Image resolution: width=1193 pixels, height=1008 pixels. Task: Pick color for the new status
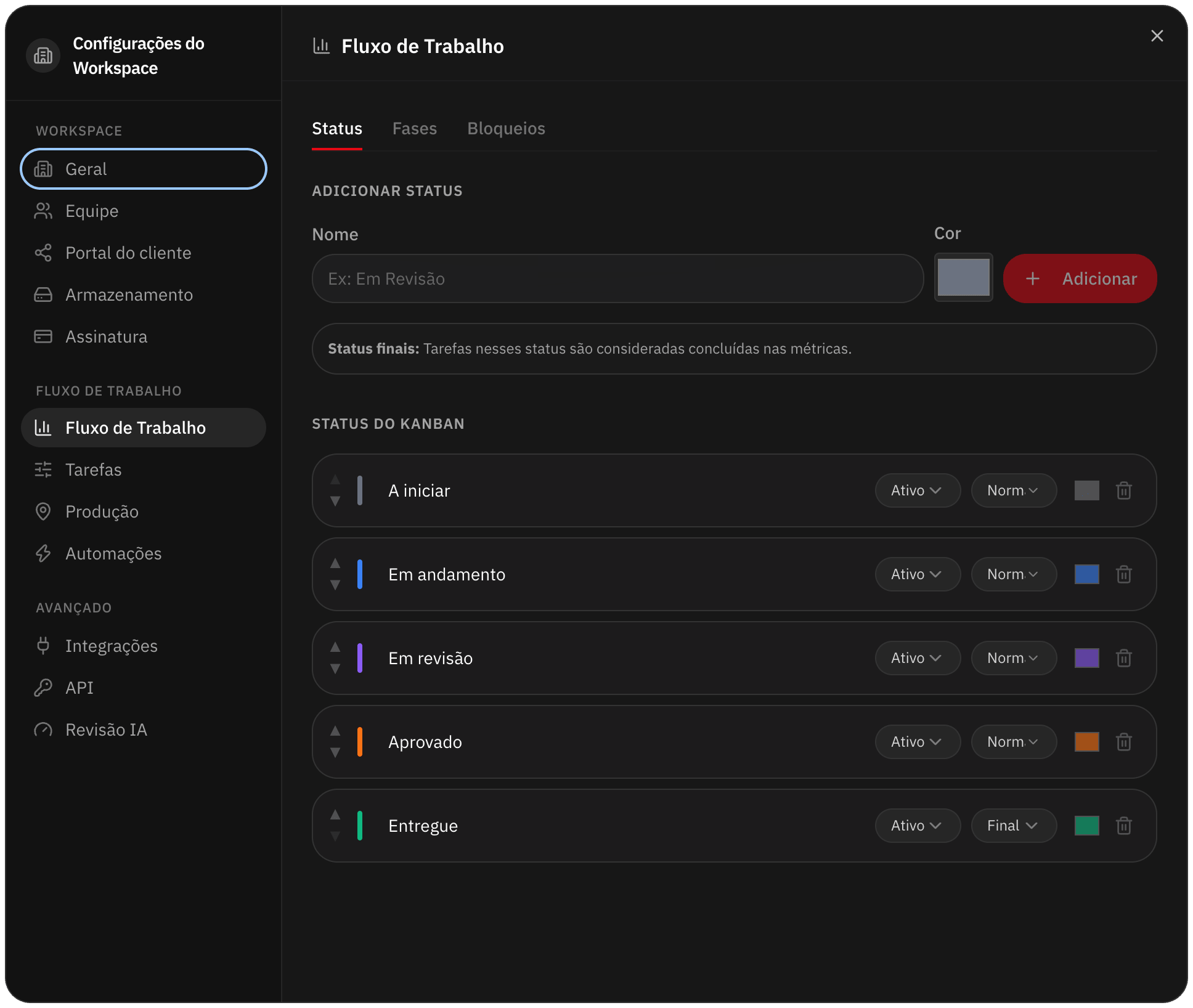pos(963,277)
